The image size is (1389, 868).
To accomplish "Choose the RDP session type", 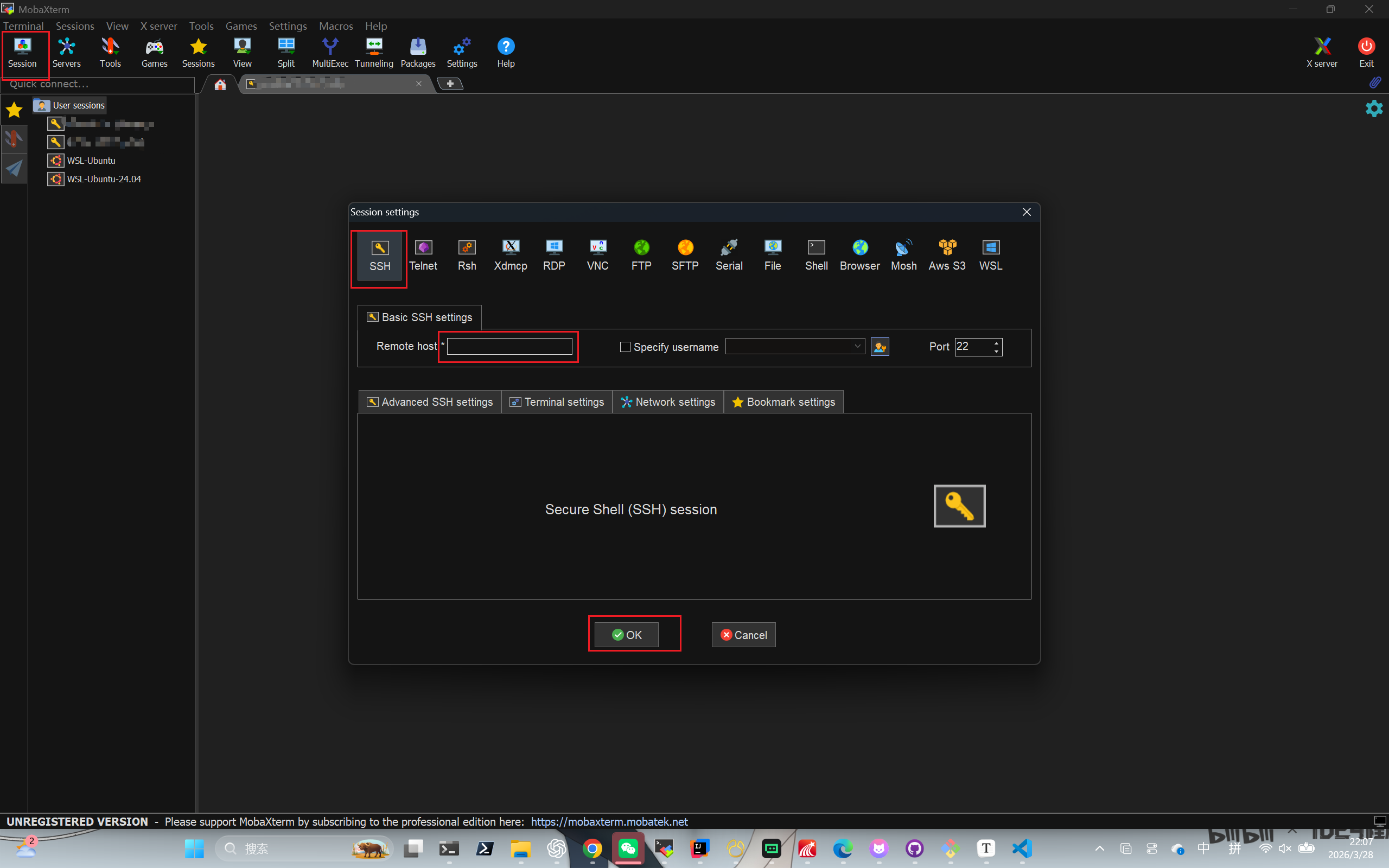I will [x=554, y=254].
